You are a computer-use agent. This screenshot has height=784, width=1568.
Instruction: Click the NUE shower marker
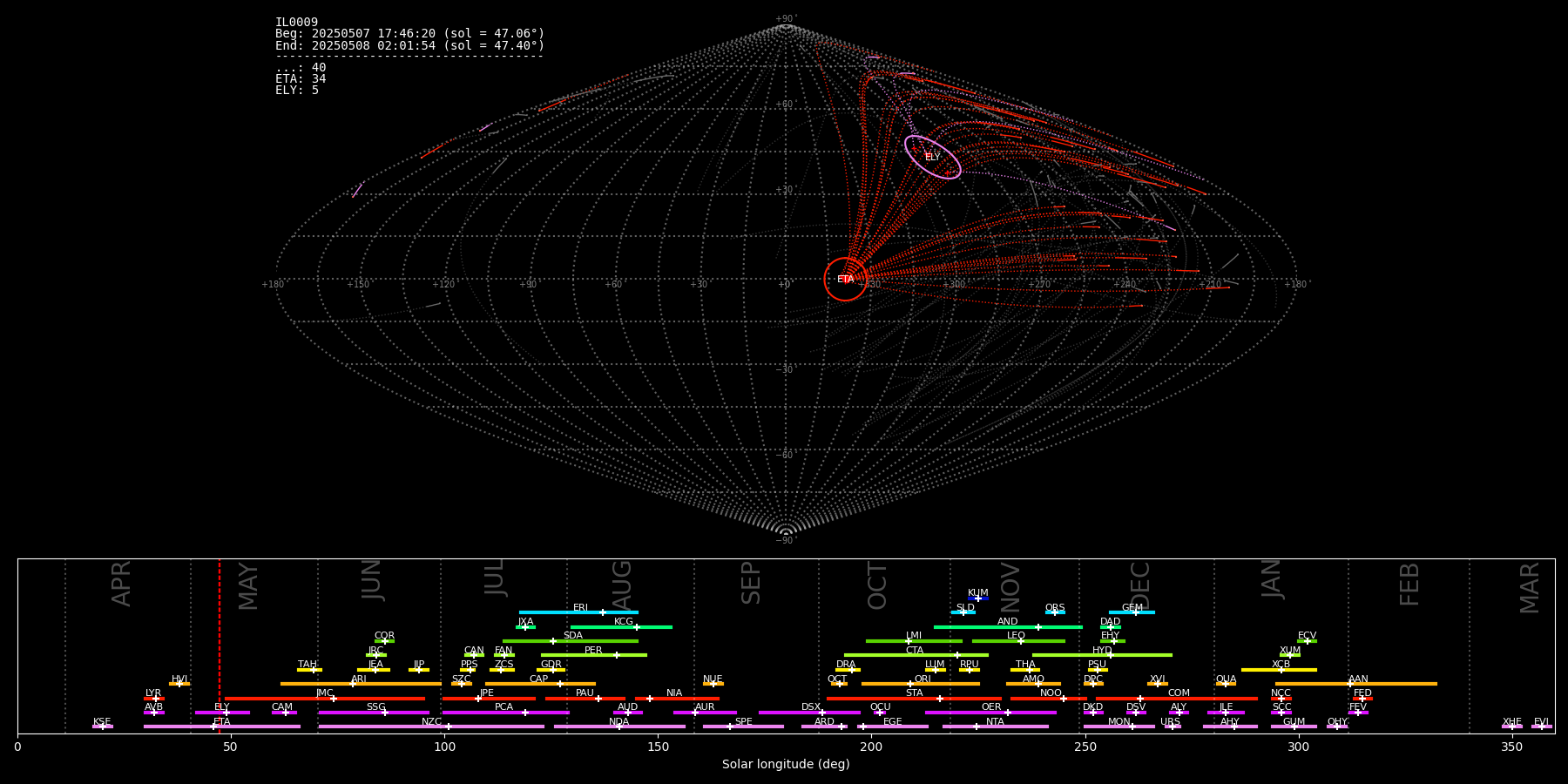point(713,683)
